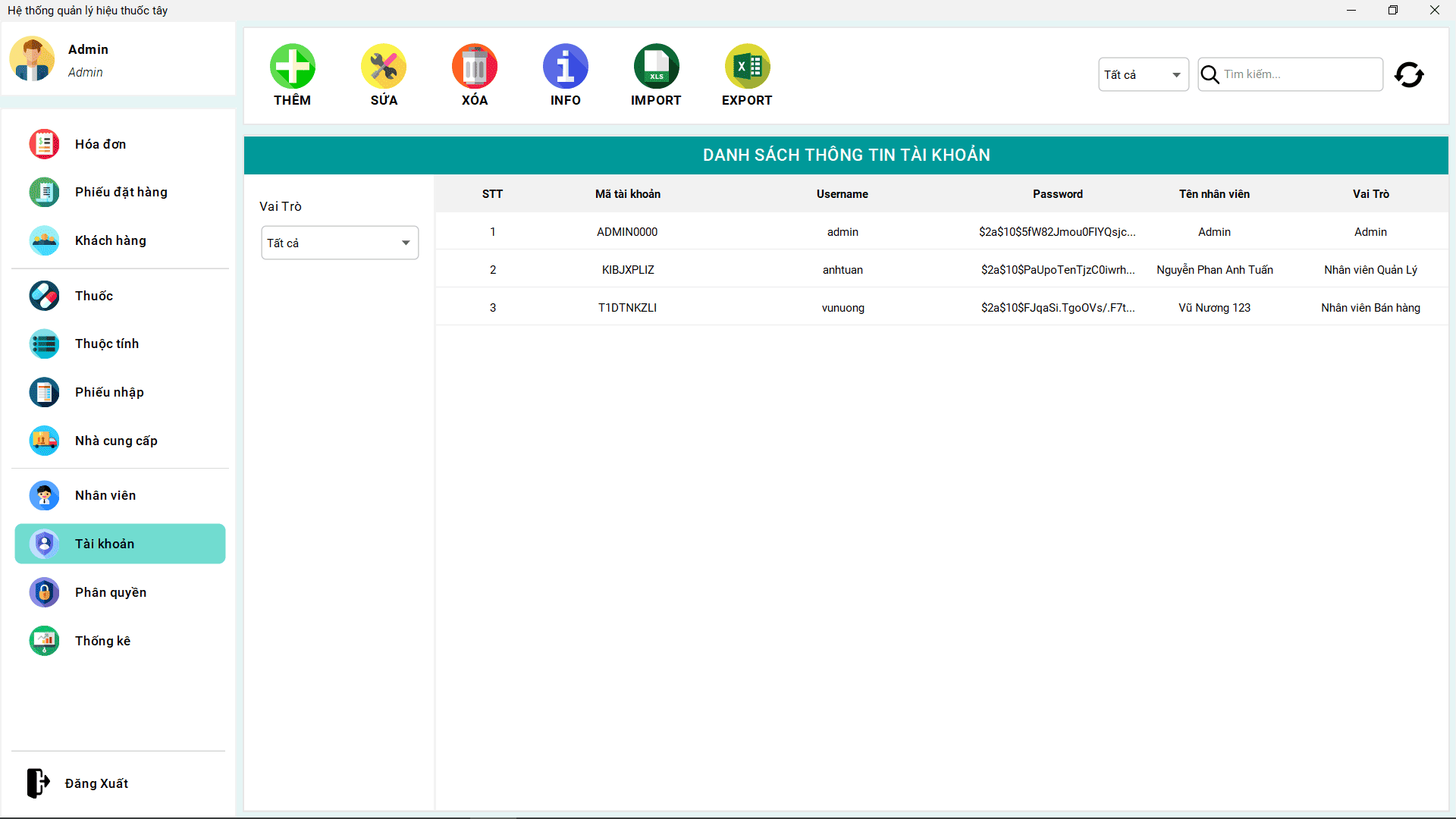Collapse the Vai Trò selector arrow
Screen dimensions: 1456x819
tap(405, 243)
